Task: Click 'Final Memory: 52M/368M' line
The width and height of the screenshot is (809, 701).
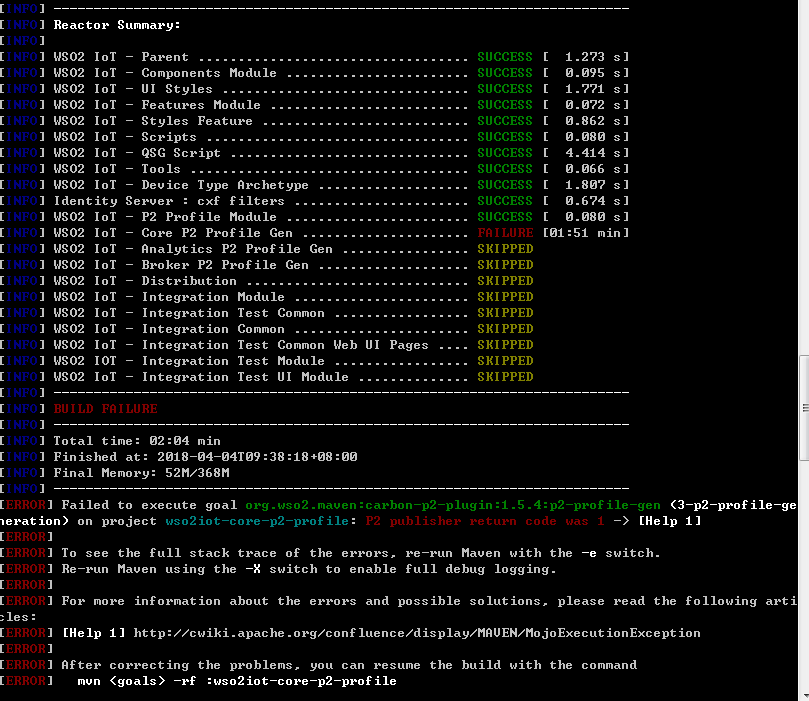Action: click(x=141, y=472)
